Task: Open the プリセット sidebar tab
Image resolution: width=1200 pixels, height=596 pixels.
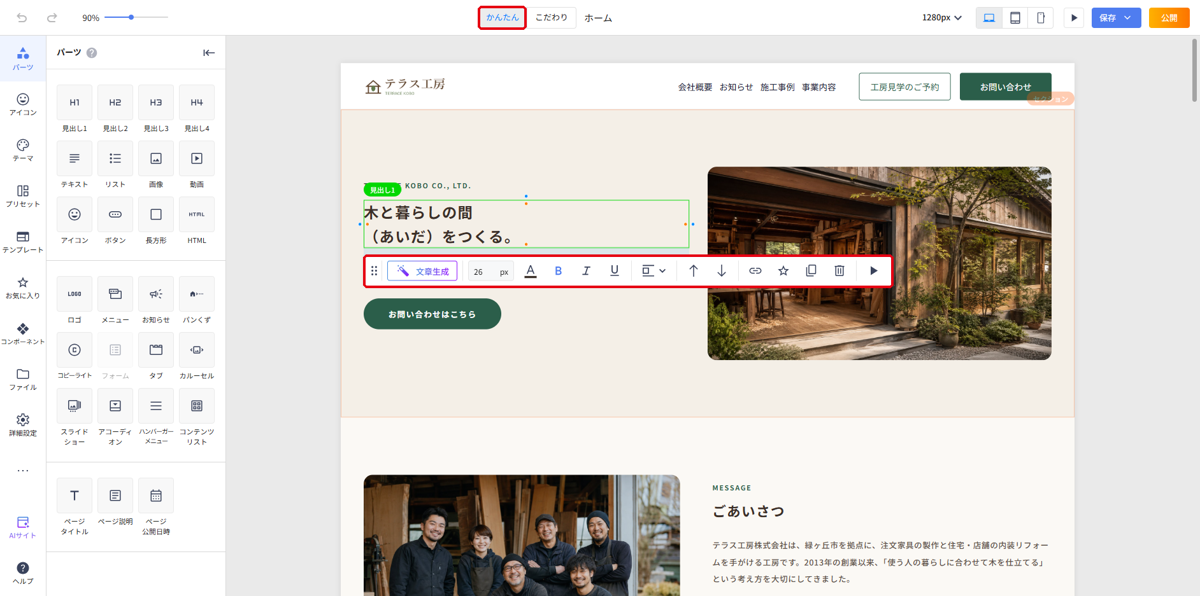Action: pyautogui.click(x=23, y=196)
